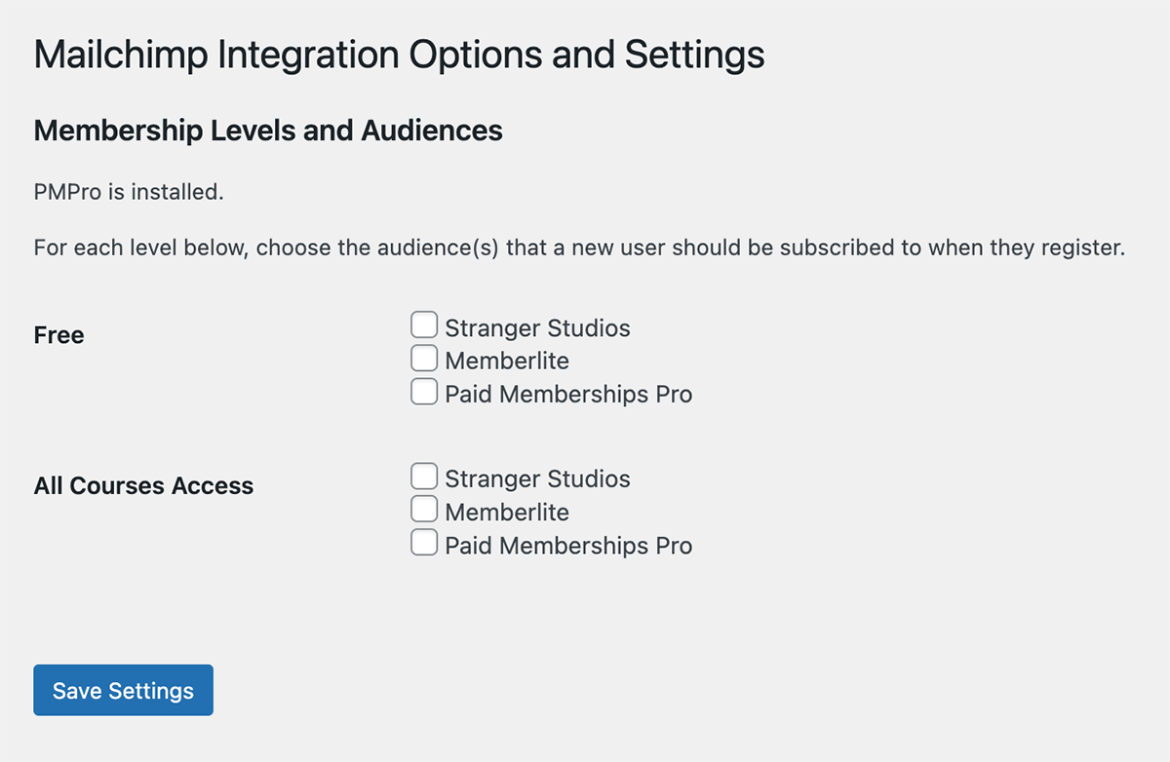The height and width of the screenshot is (762, 1170).
Task: Enable Paid Memberships Pro for Free level
Action: click(424, 391)
